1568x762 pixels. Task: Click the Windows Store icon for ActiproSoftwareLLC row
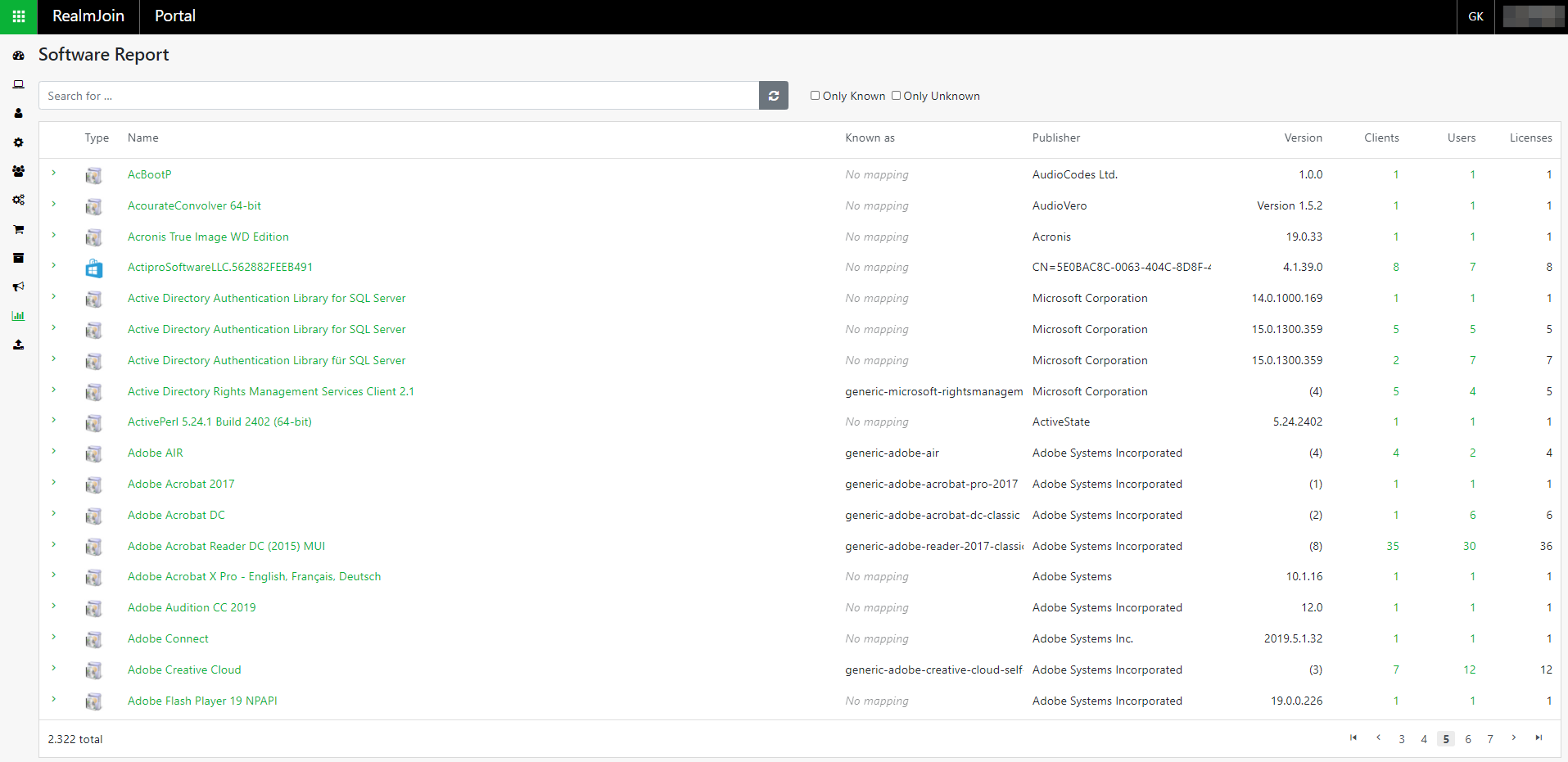(x=94, y=268)
